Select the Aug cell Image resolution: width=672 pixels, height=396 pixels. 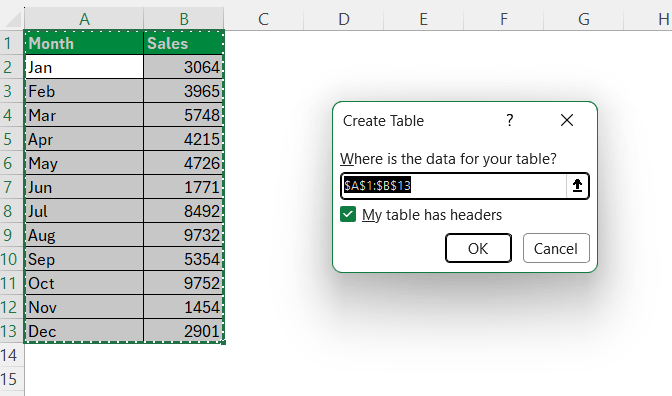pos(84,235)
